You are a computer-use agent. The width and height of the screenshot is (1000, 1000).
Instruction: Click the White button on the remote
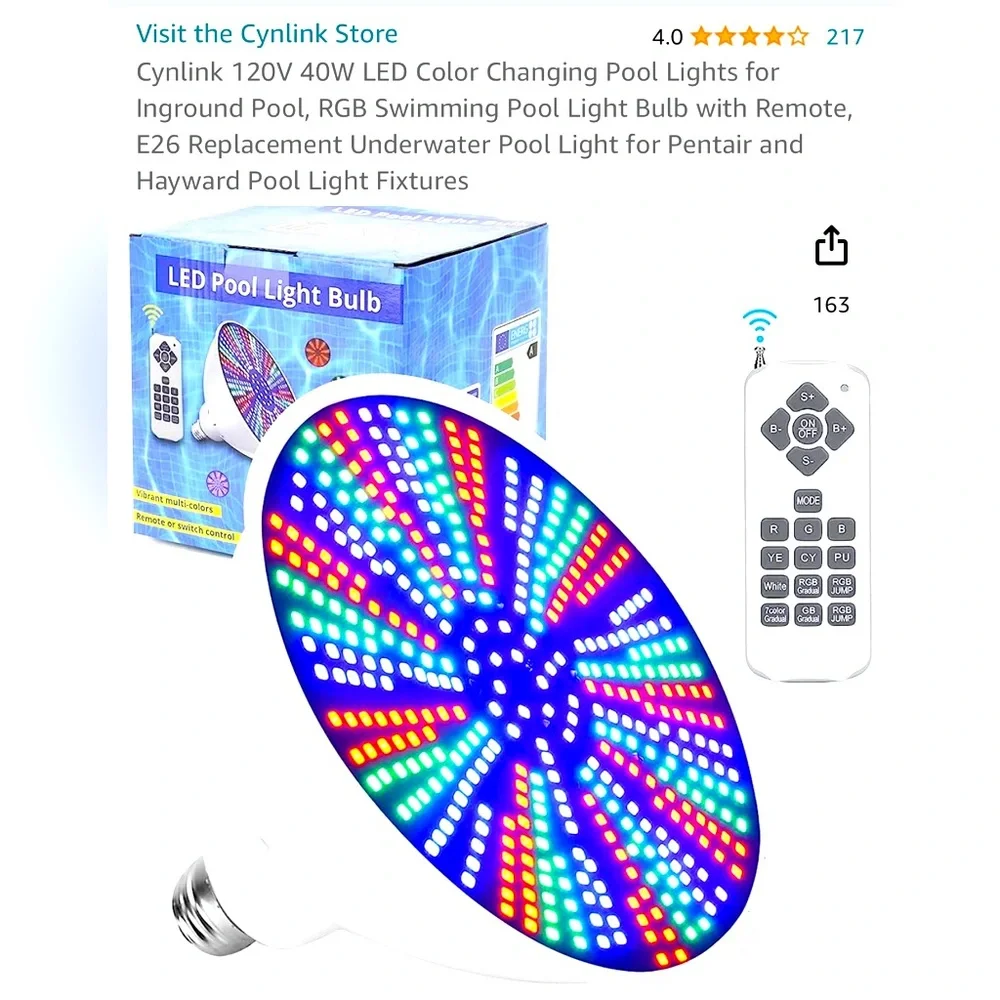(774, 586)
